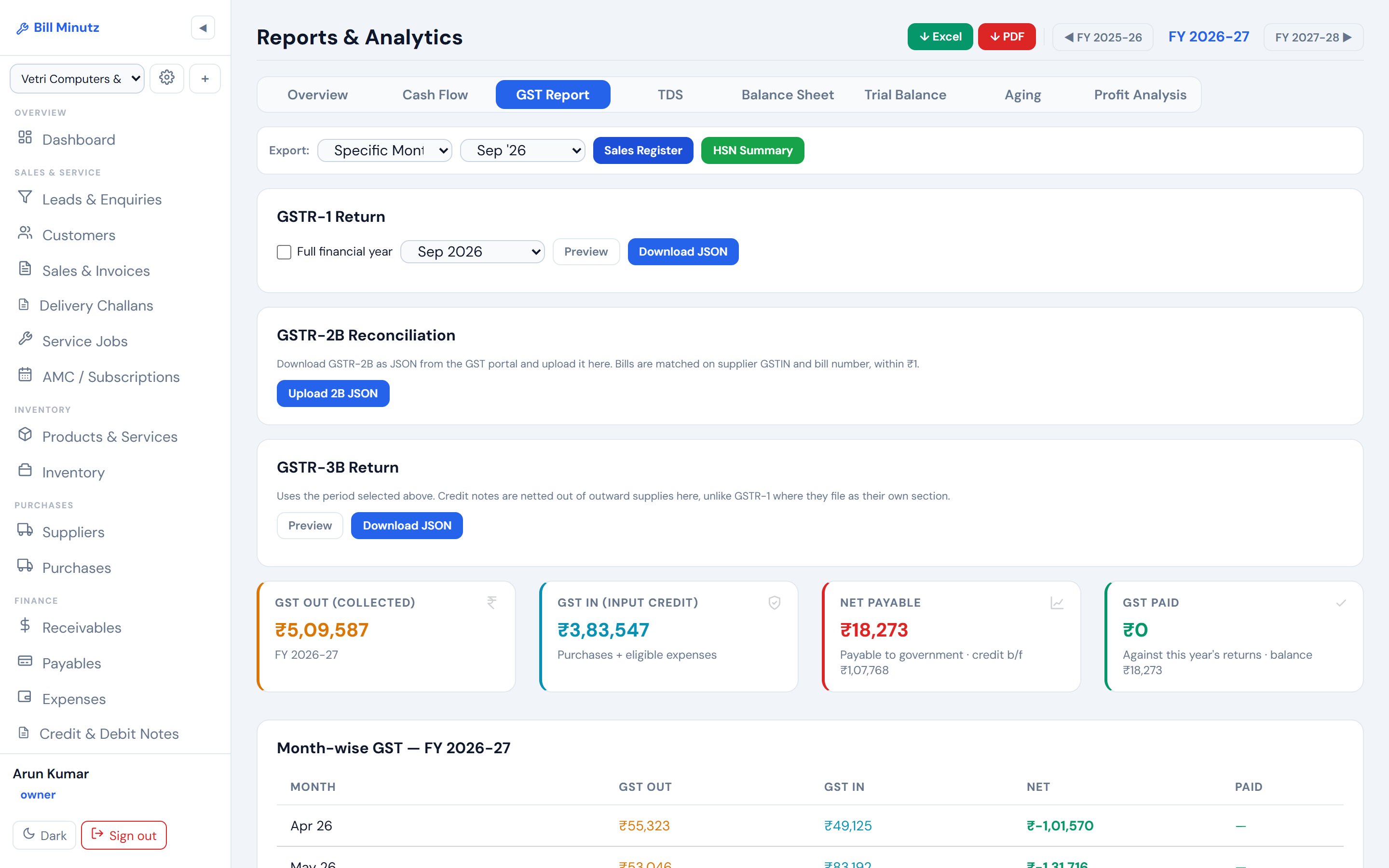This screenshot has height=868, width=1389.
Task: Click the Products & Services box icon
Action: point(25,434)
